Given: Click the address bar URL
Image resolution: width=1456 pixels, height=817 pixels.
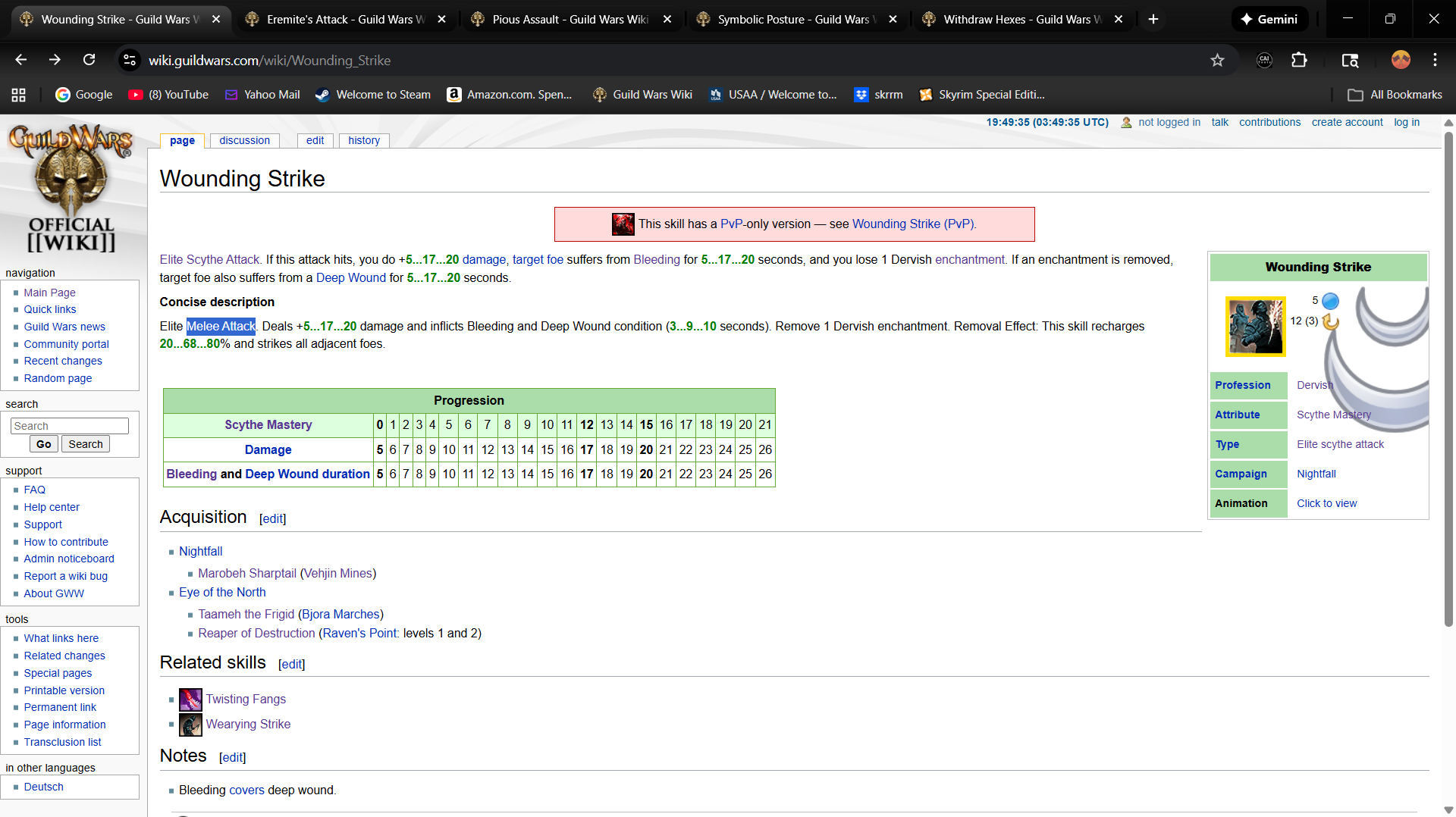Looking at the screenshot, I should point(269,60).
